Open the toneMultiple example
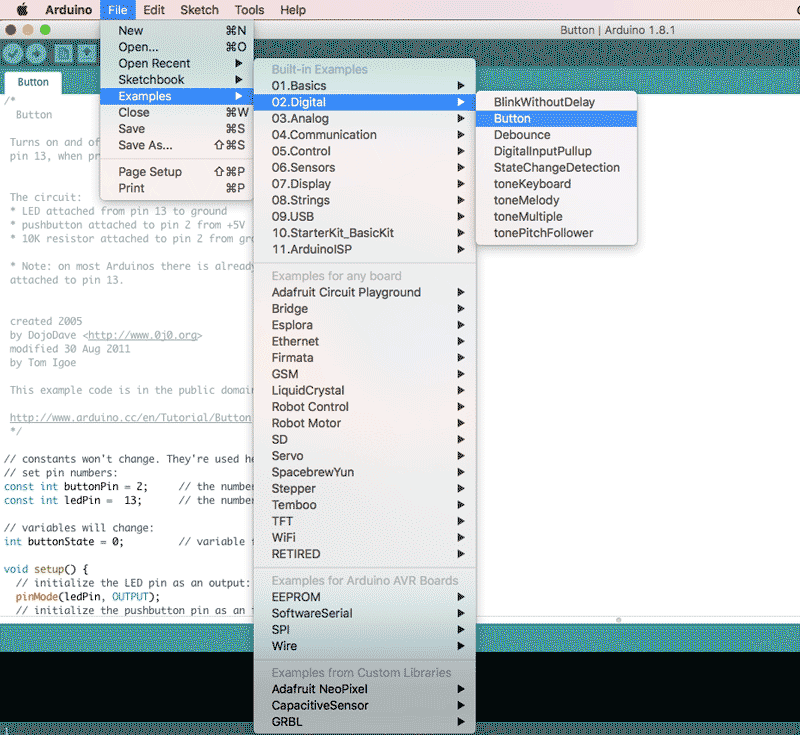 pyautogui.click(x=556, y=216)
